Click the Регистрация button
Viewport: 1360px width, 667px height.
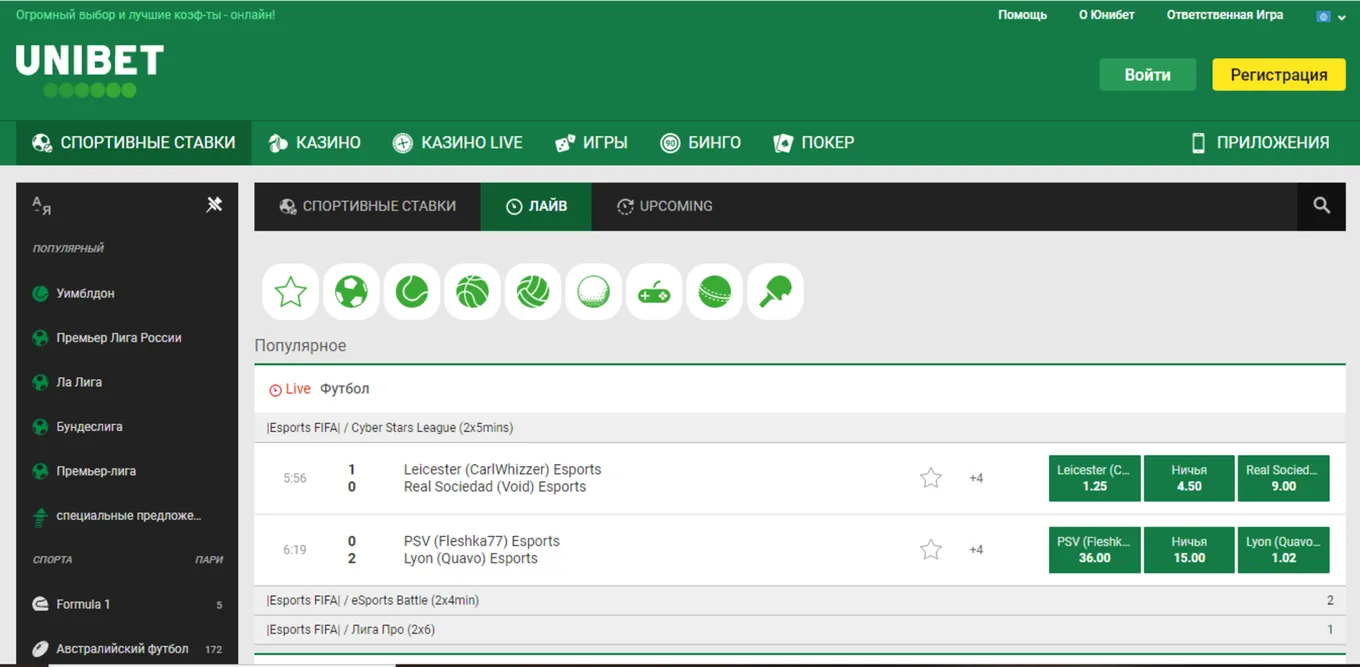point(1278,75)
